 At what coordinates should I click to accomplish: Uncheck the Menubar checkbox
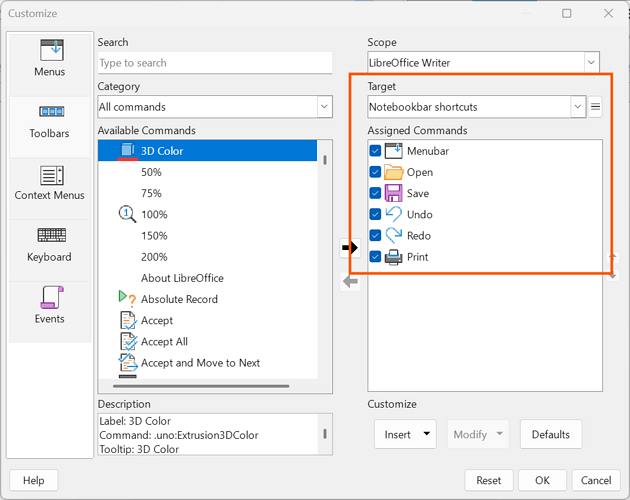375,151
